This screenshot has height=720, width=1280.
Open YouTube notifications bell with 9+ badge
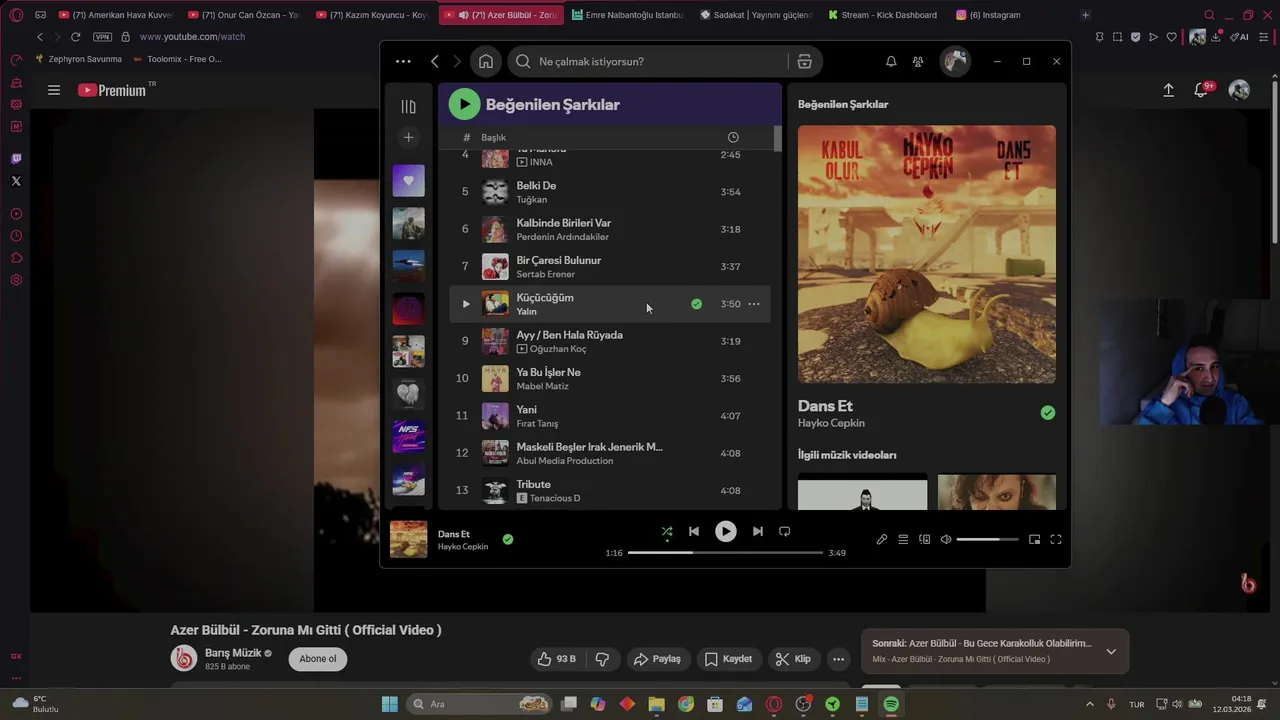pyautogui.click(x=1202, y=90)
